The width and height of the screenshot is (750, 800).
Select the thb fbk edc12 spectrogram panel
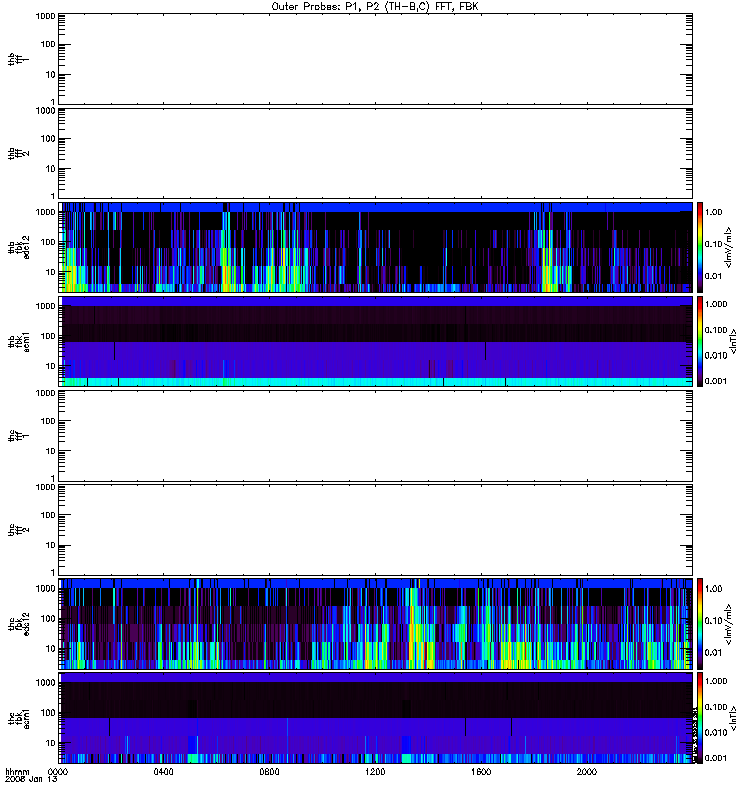(376, 247)
